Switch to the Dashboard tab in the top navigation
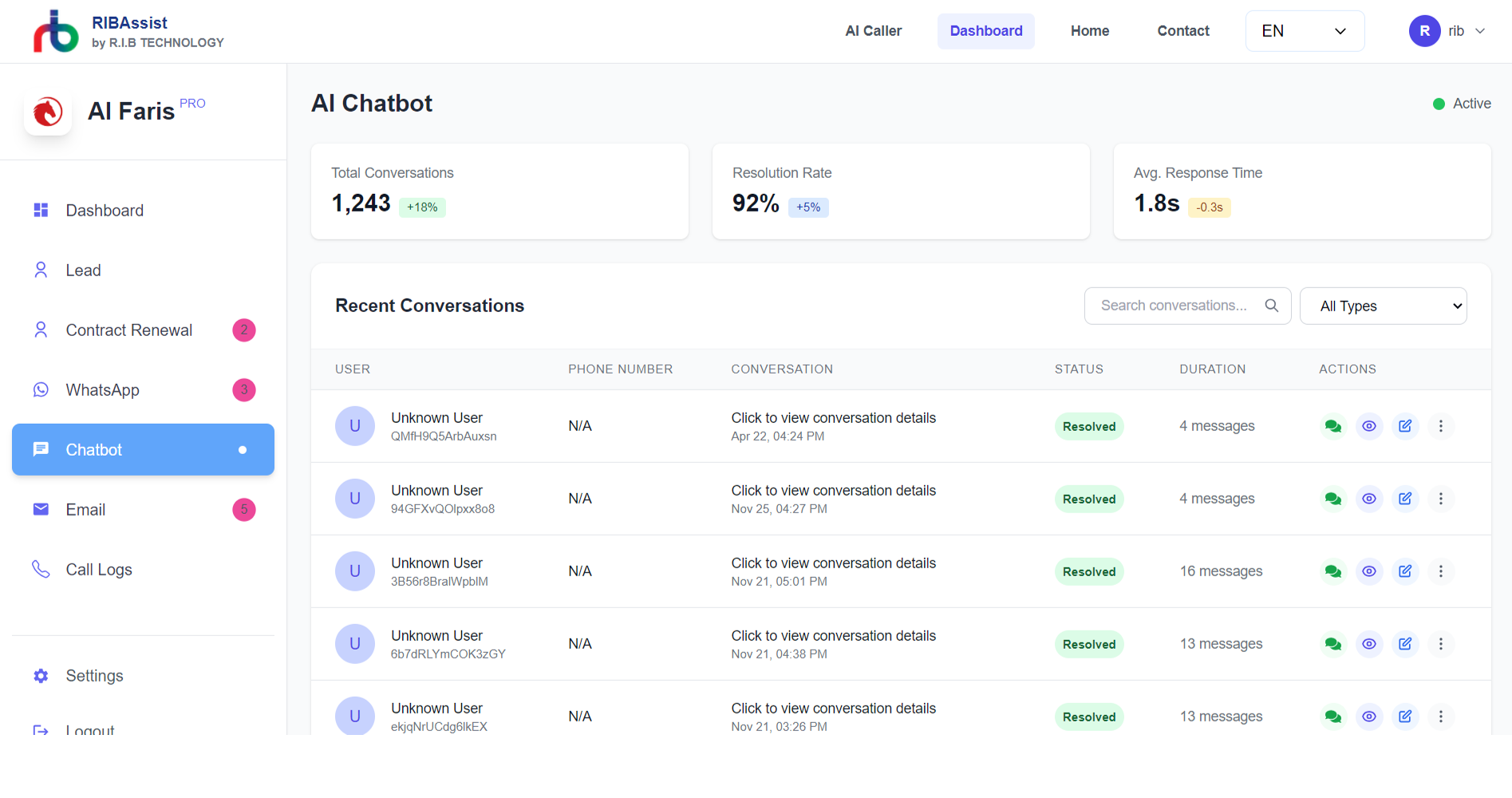1512x798 pixels. click(985, 31)
